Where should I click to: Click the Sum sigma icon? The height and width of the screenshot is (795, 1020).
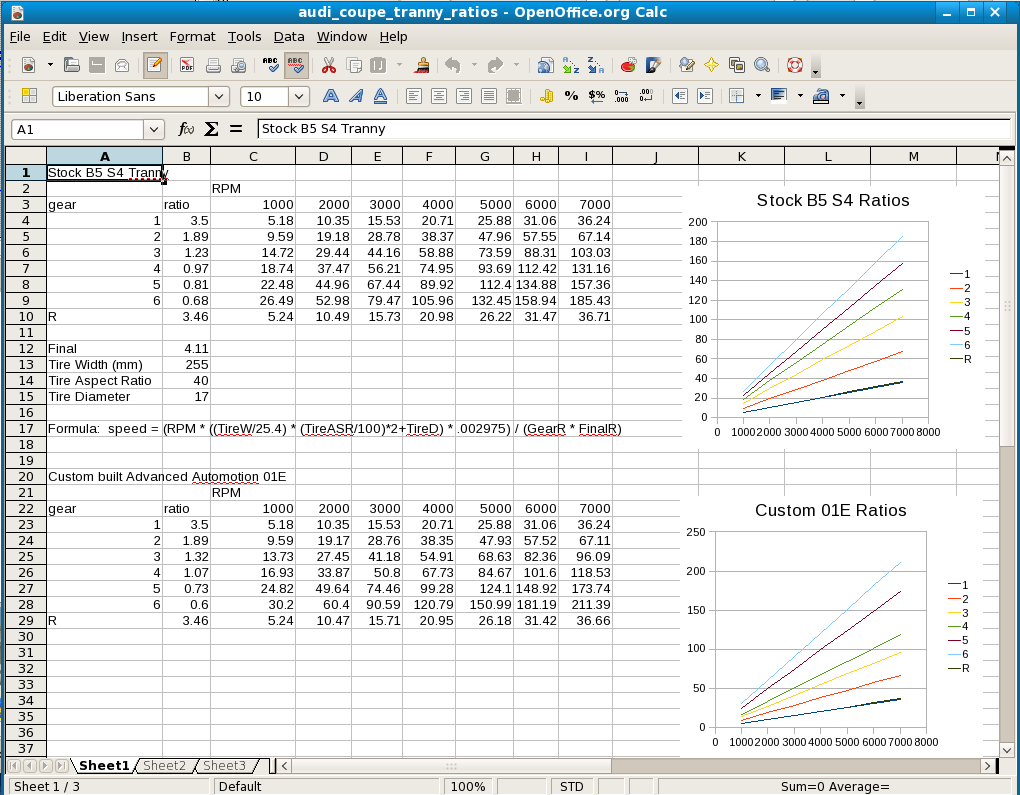211,129
